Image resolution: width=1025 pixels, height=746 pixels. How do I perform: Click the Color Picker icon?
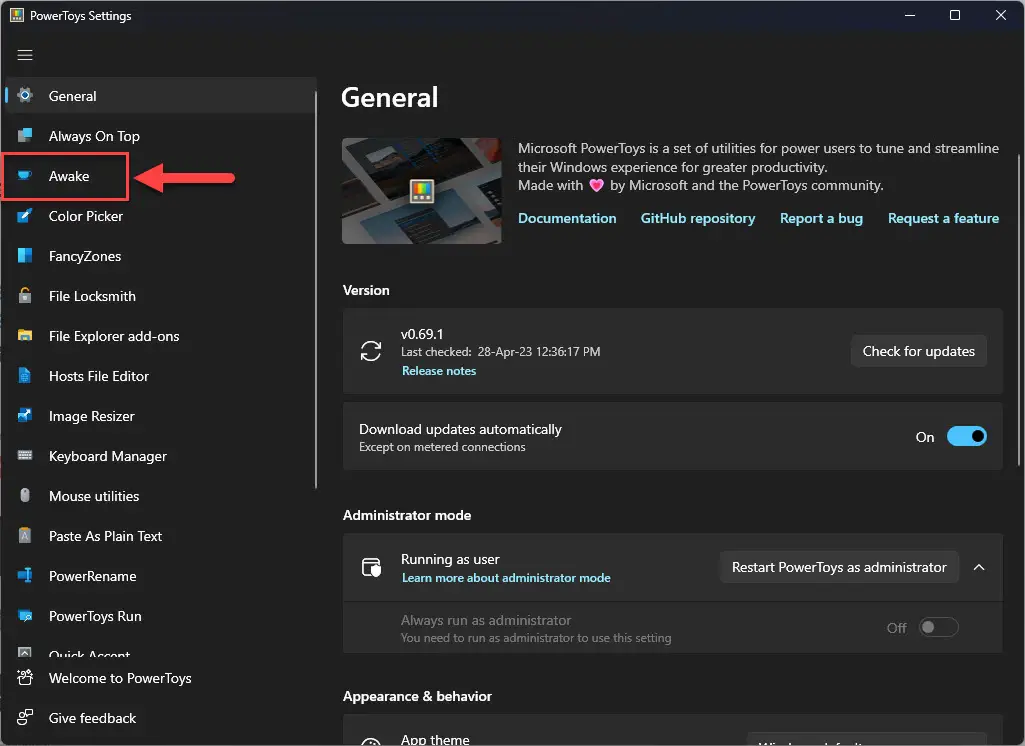point(25,216)
